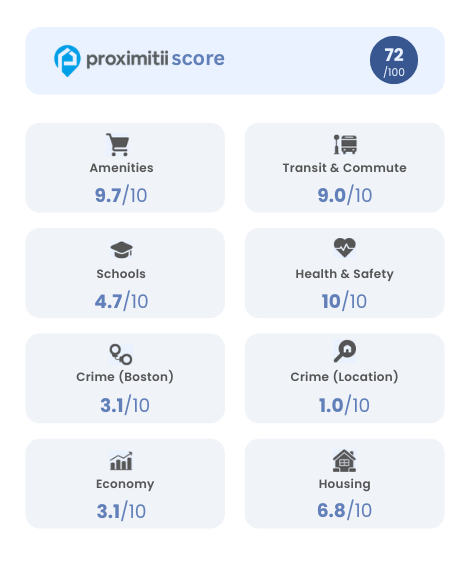The width and height of the screenshot is (470, 570).
Task: Open the proximitii score title text
Action: (x=156, y=59)
